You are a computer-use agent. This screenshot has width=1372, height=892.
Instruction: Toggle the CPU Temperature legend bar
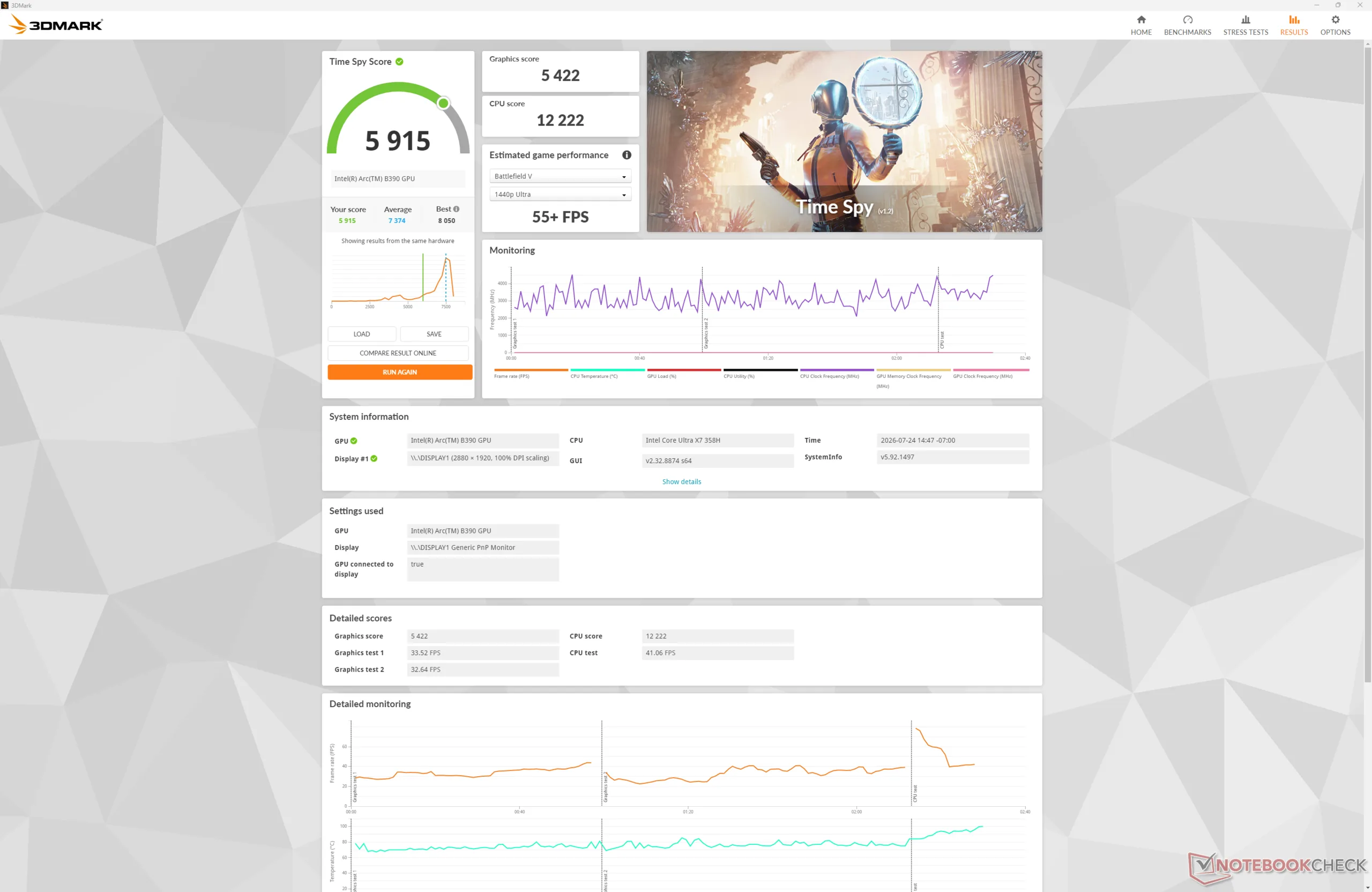608,370
